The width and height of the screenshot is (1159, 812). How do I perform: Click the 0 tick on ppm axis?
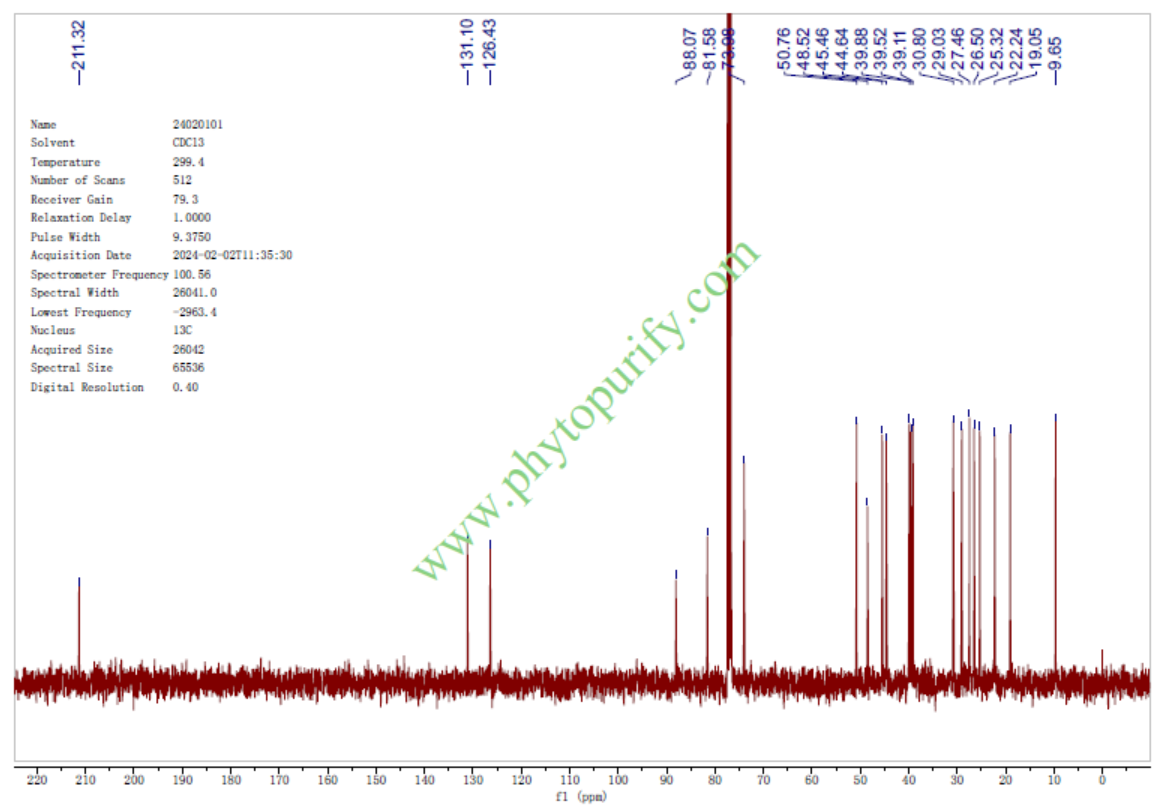1102,780
